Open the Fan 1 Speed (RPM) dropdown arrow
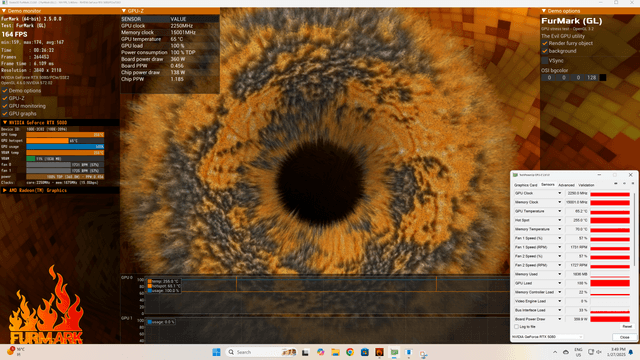 click(x=560, y=247)
